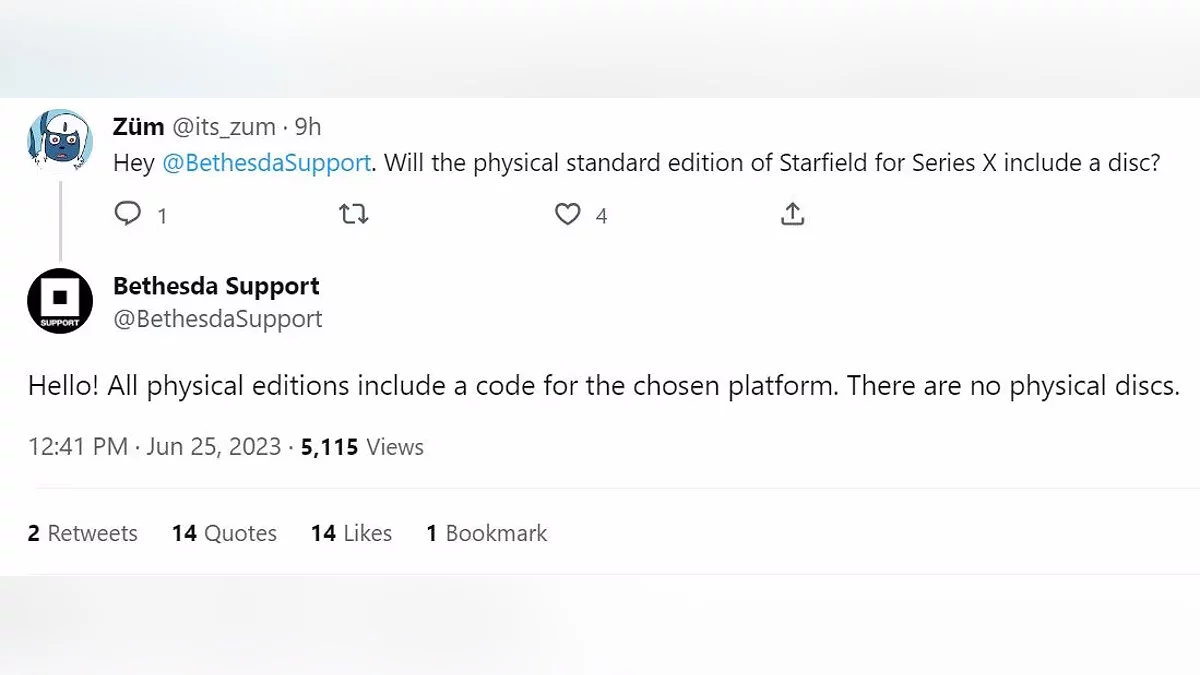This screenshot has height=675, width=1200.
Task: Open the 2 Retweets list
Action: click(83, 533)
